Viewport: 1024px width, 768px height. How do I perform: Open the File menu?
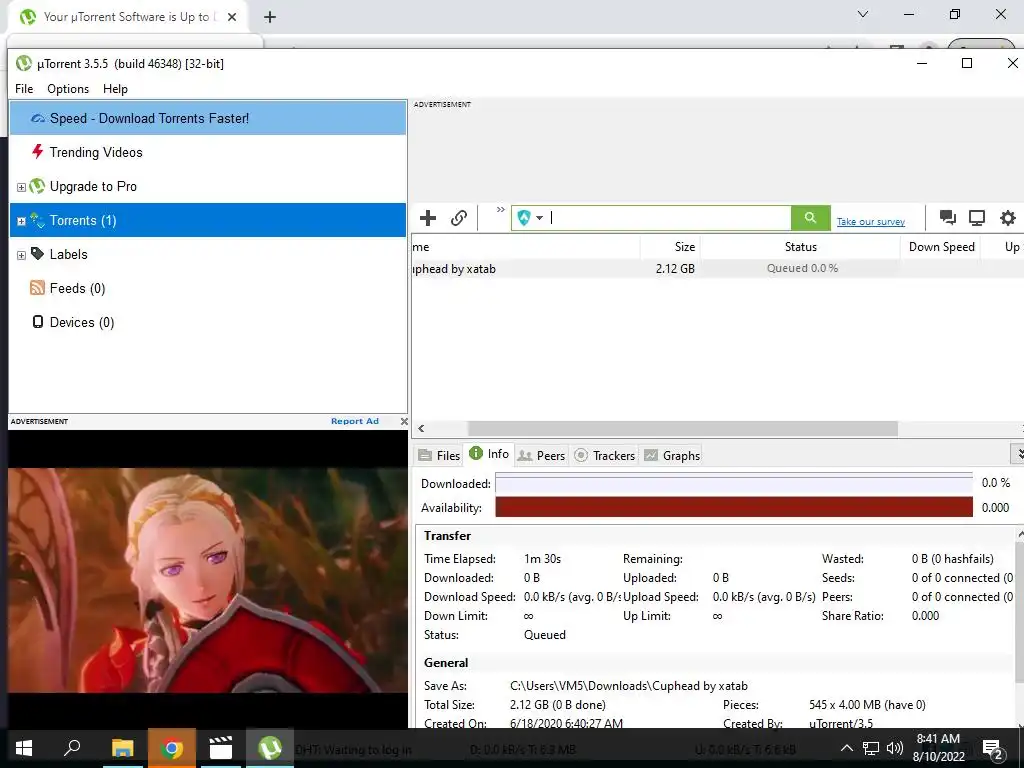24,89
